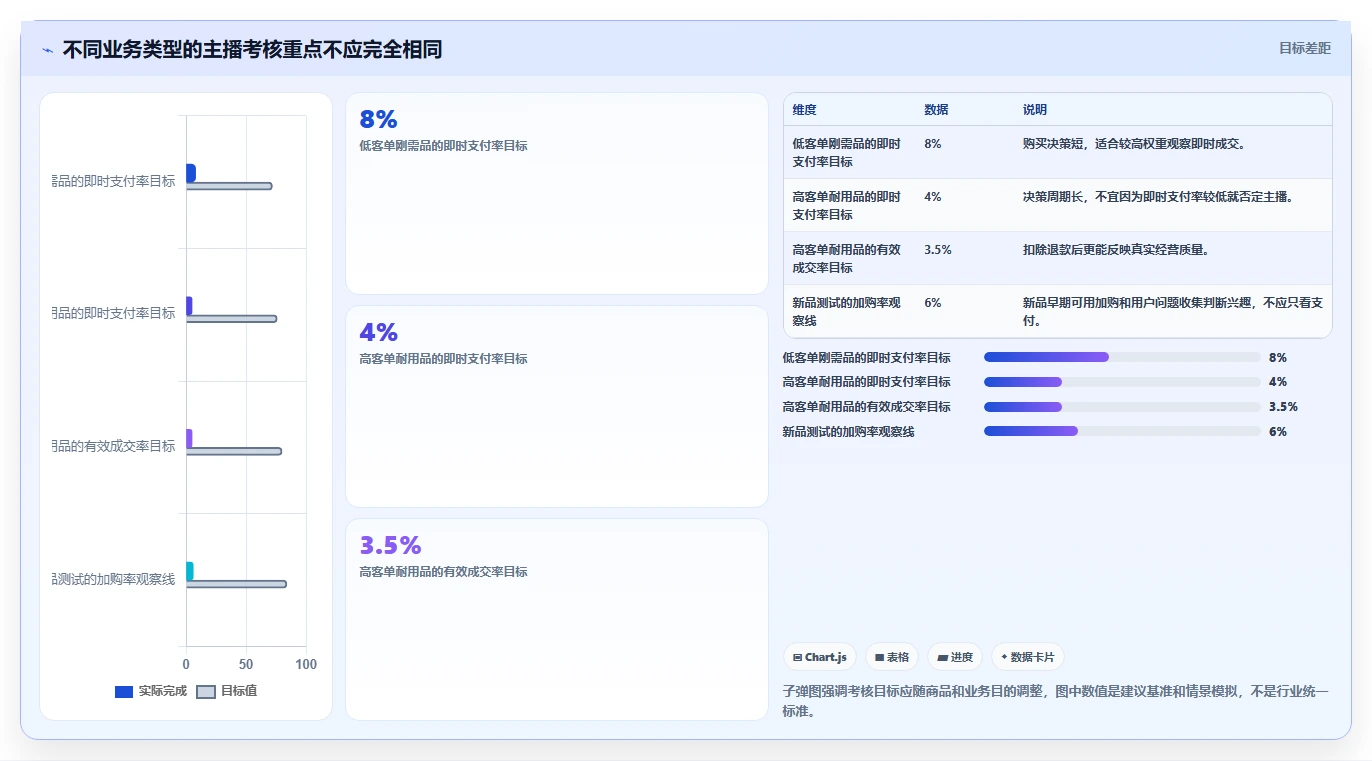Click the 新品测试的加购率观察线 label in the progress list
The image size is (1372, 761).
pos(848,432)
